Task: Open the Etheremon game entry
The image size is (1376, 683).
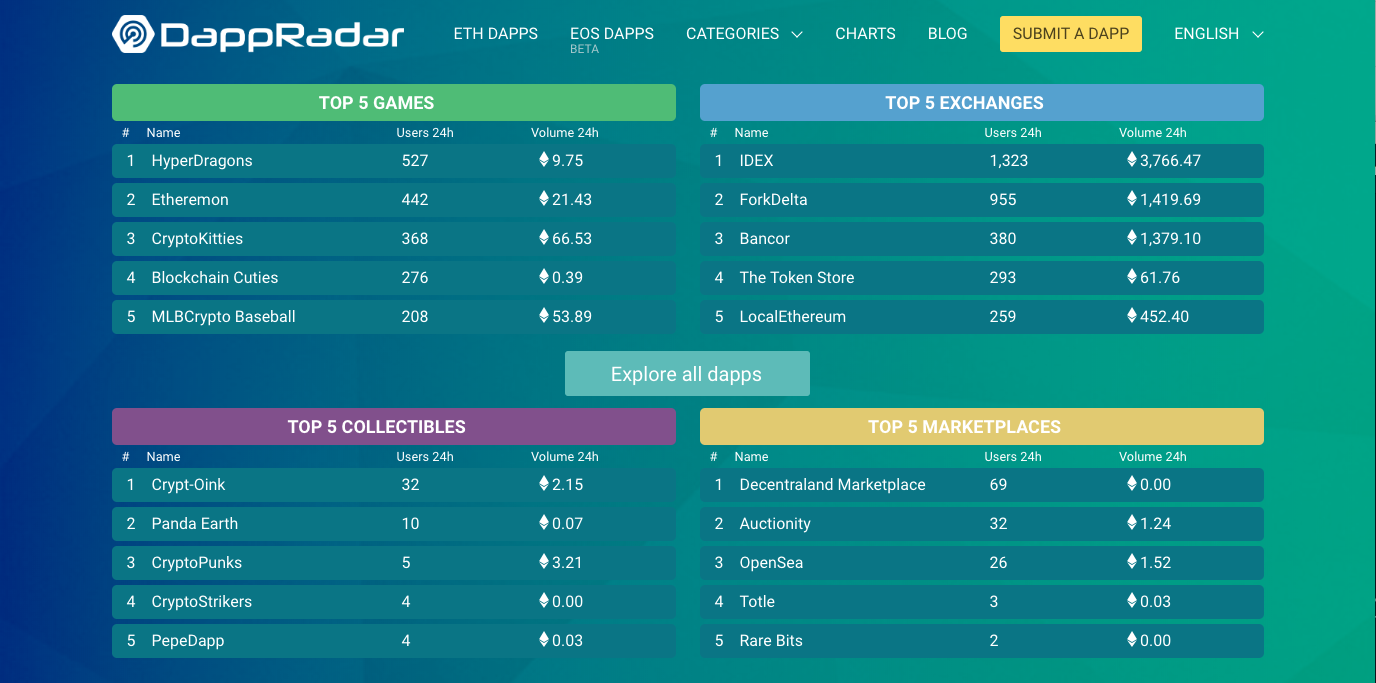Action: point(190,200)
